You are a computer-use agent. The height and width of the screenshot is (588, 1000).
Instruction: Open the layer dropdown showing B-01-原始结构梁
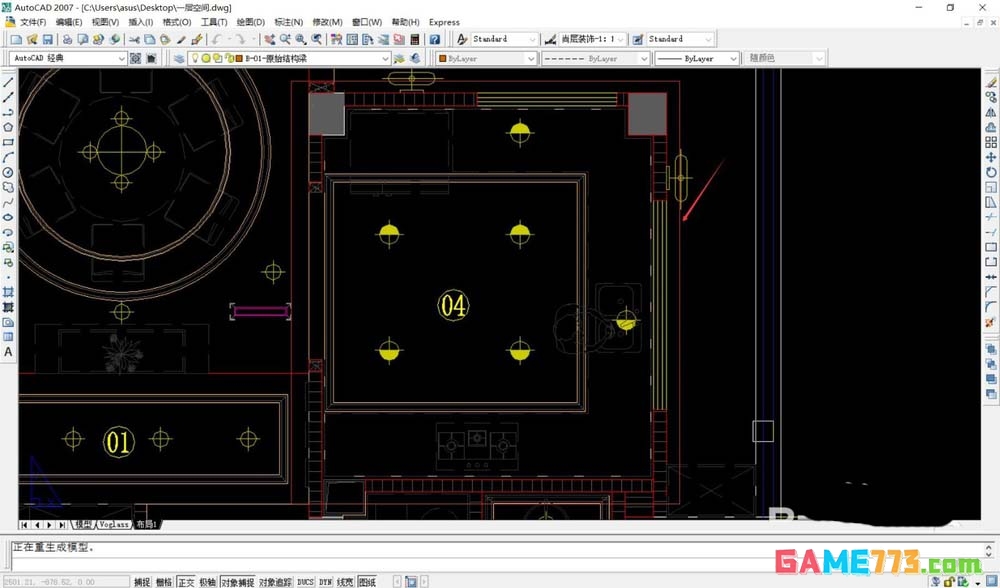pyautogui.click(x=384, y=58)
